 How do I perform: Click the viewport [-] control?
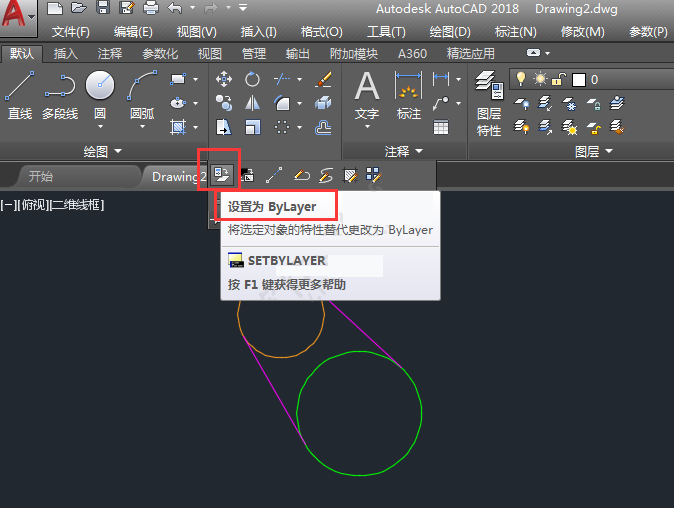click(x=9, y=205)
